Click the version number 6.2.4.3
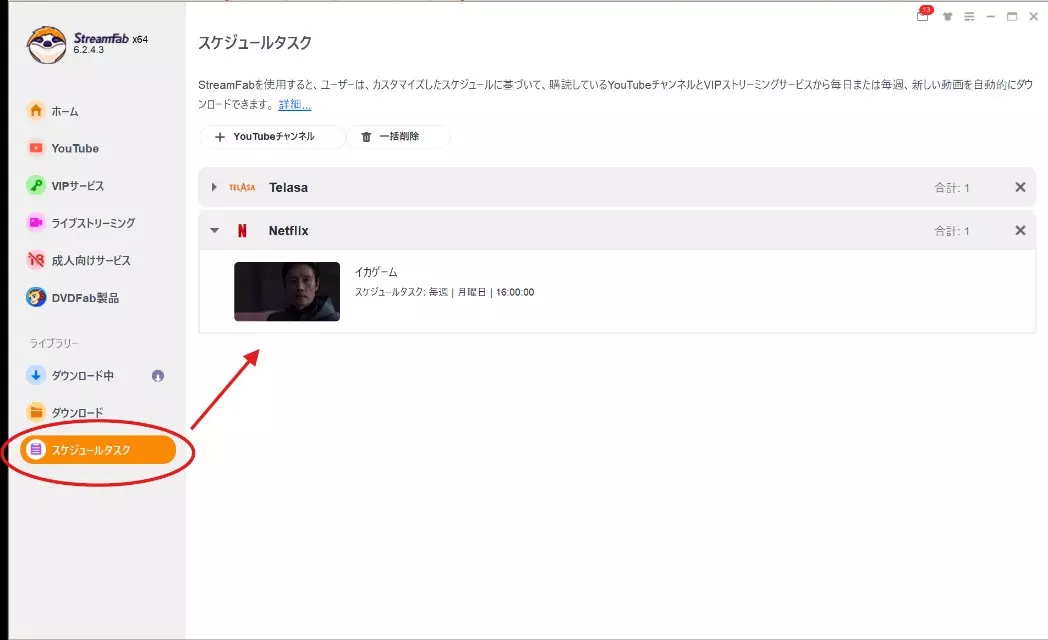Viewport: 1048px width, 640px height. pyautogui.click(x=88, y=50)
